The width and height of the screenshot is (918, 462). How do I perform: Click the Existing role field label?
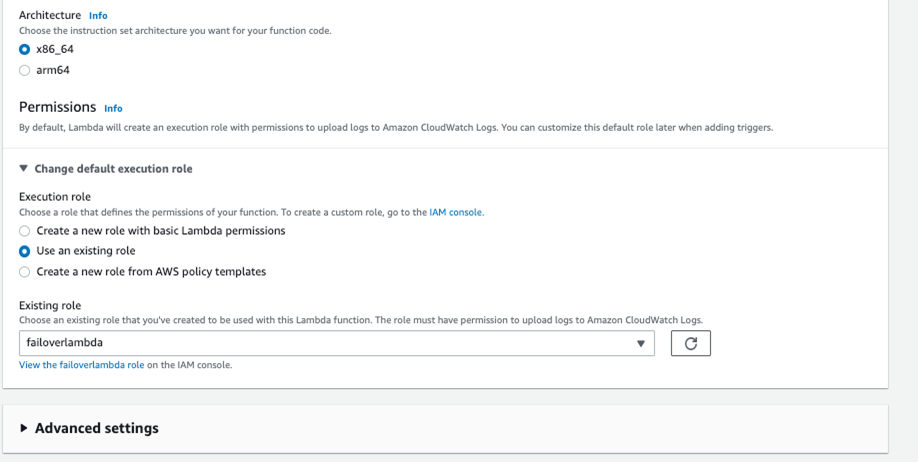50,305
